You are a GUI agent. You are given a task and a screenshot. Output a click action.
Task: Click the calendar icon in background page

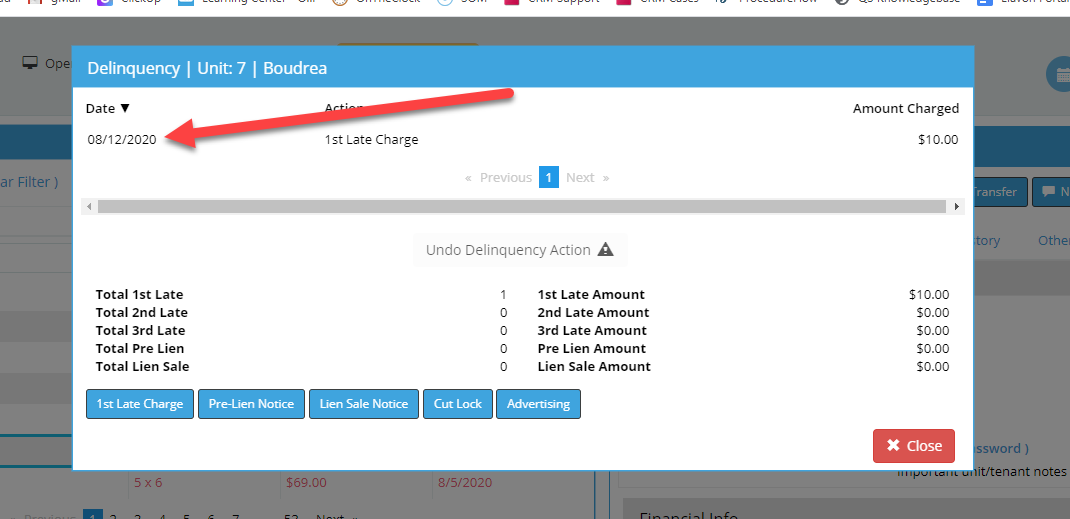coord(1061,75)
